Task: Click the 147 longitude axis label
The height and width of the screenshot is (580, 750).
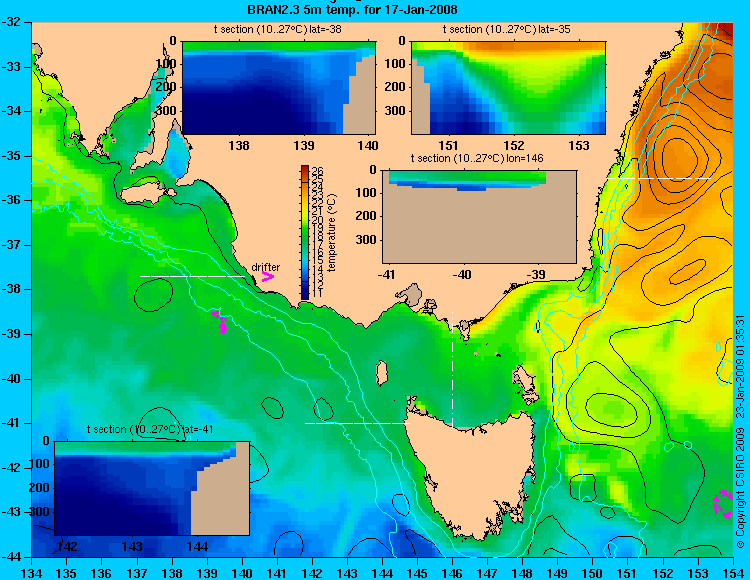Action: [x=487, y=573]
